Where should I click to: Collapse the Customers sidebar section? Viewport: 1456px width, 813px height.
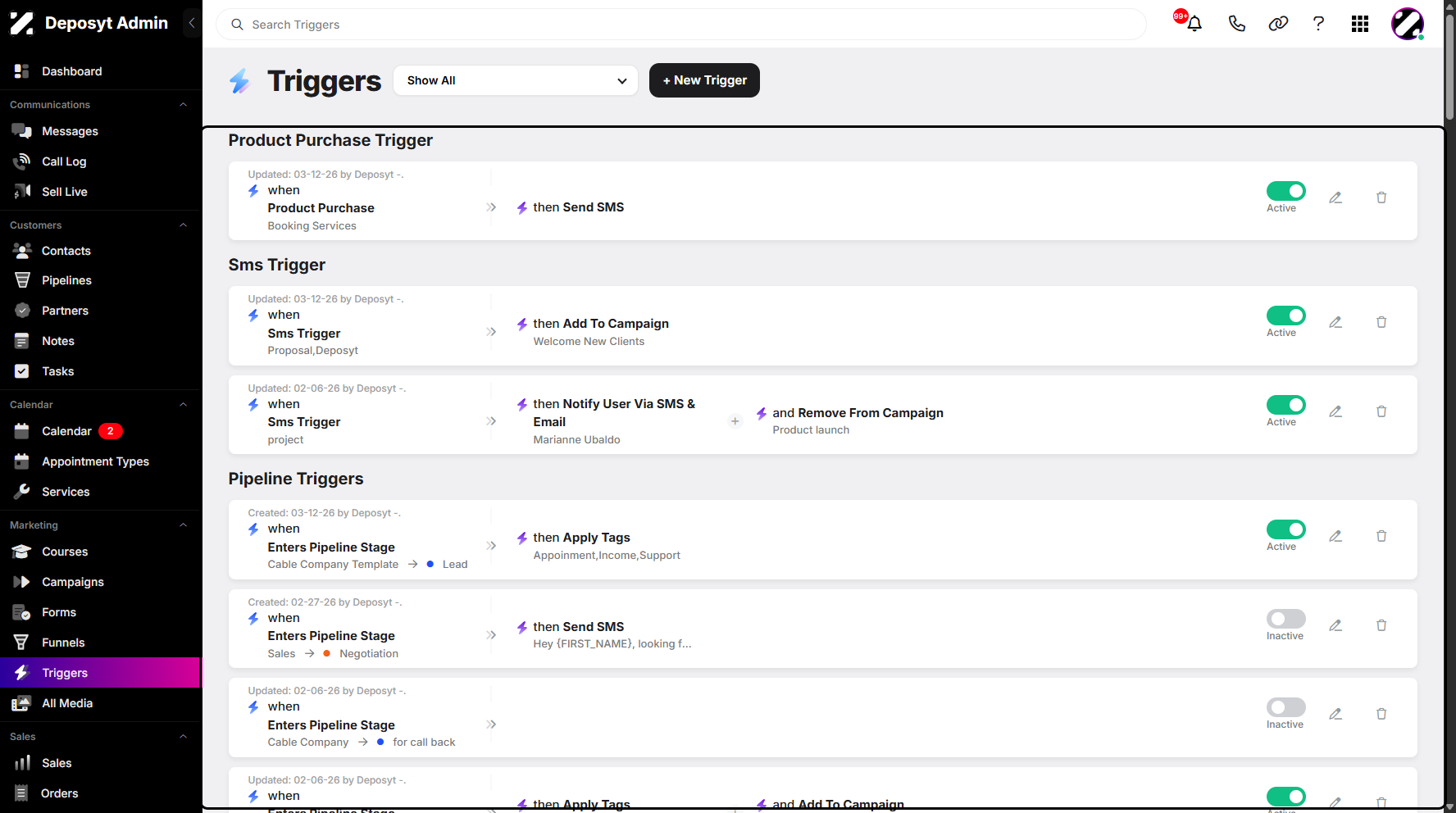(x=184, y=225)
